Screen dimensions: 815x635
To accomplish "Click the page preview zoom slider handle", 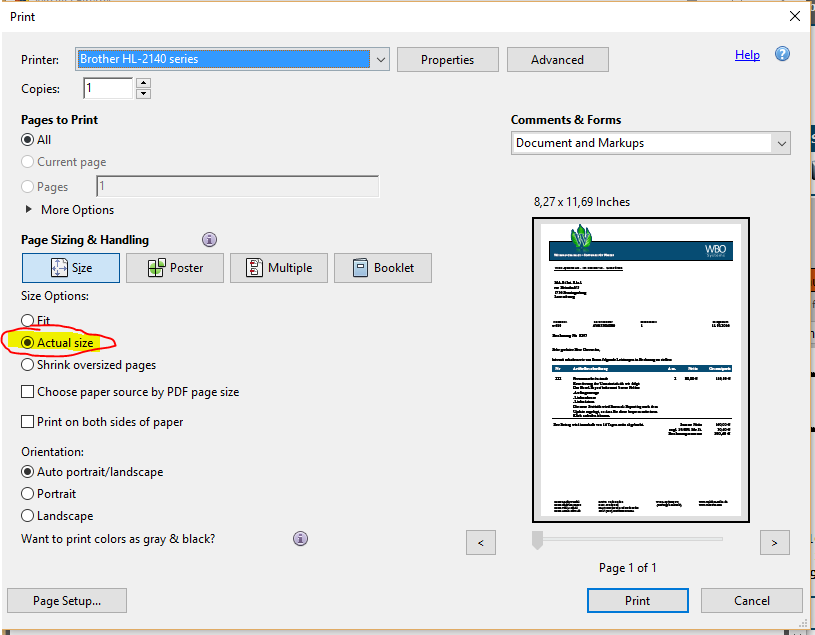I will 538,540.
